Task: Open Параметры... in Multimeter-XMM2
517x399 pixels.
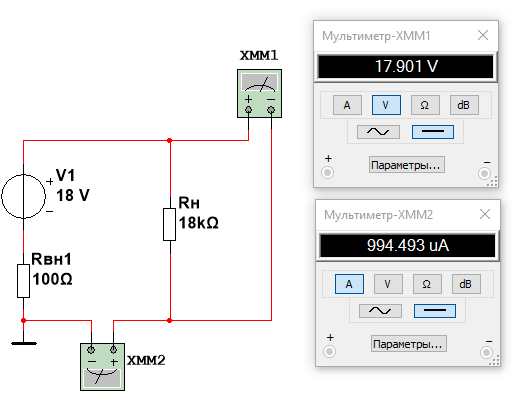Action: [x=409, y=344]
